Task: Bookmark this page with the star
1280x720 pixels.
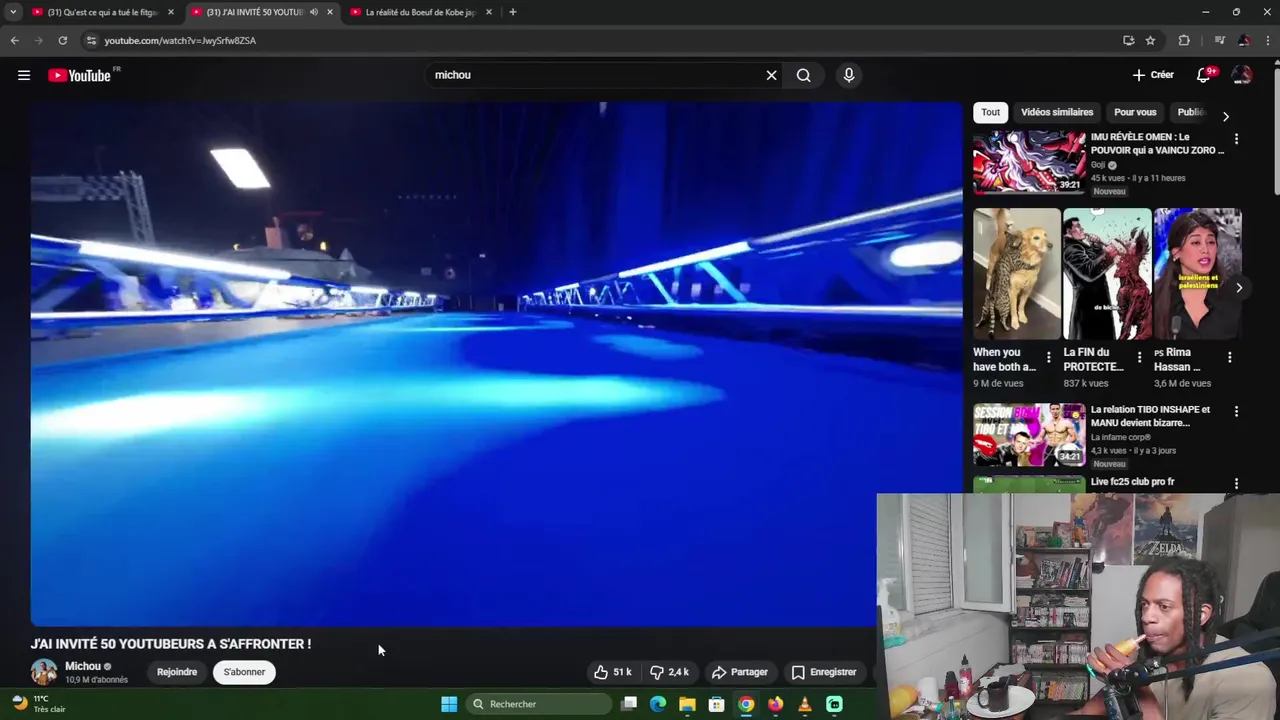Action: (x=1150, y=40)
